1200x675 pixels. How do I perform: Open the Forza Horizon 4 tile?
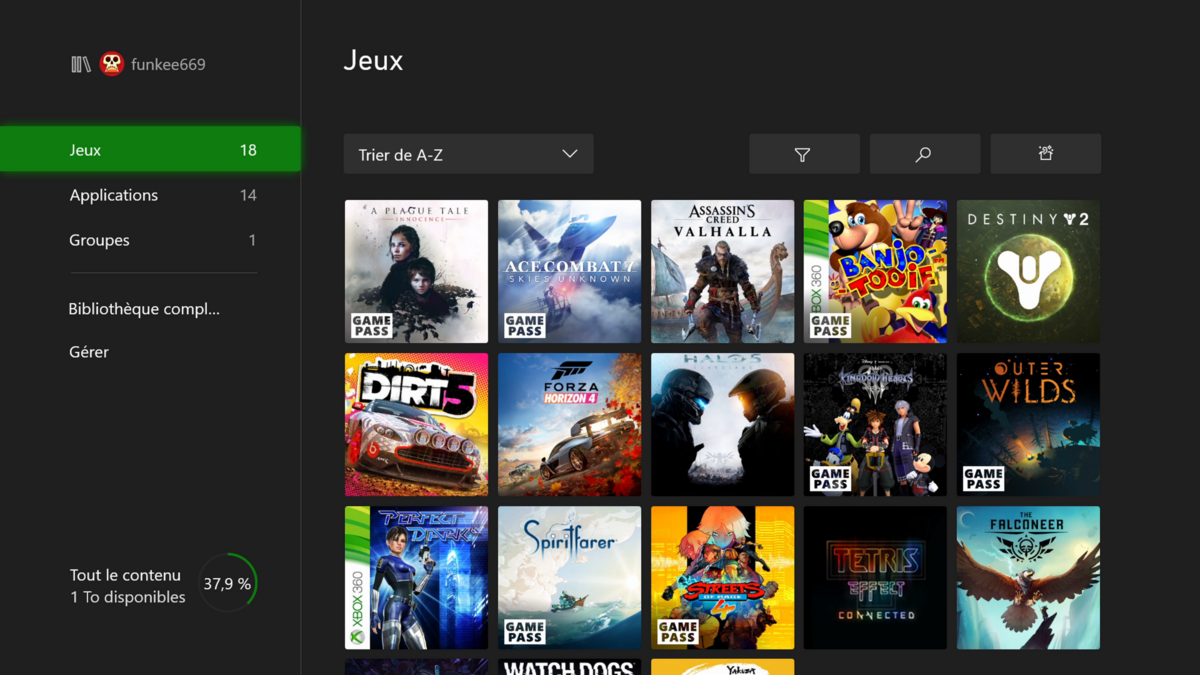(570, 425)
